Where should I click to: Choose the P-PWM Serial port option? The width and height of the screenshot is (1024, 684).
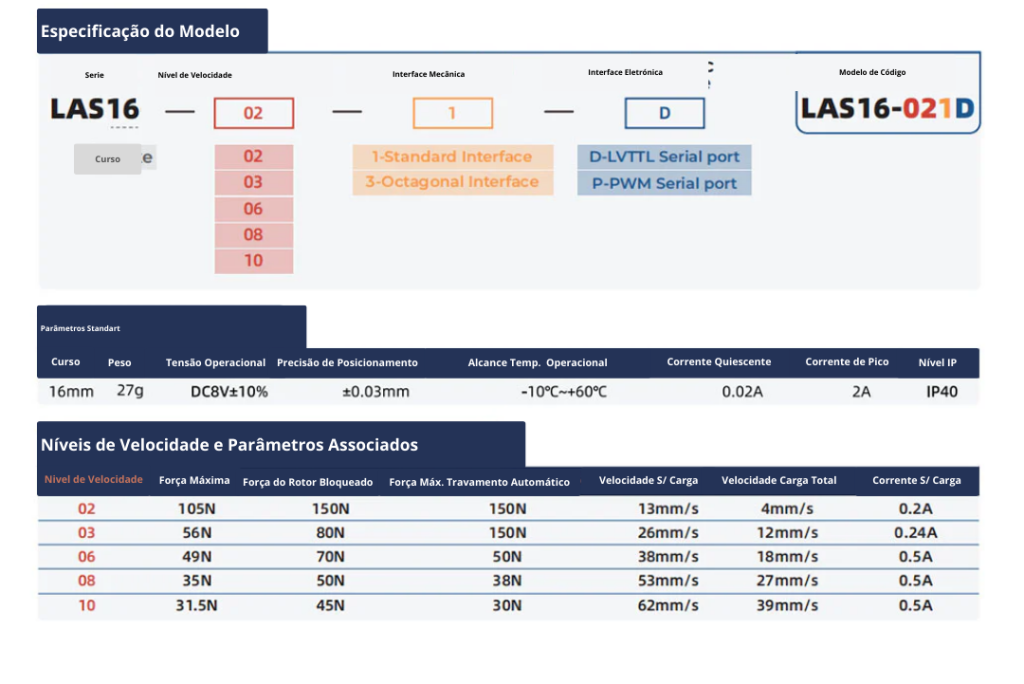point(664,183)
